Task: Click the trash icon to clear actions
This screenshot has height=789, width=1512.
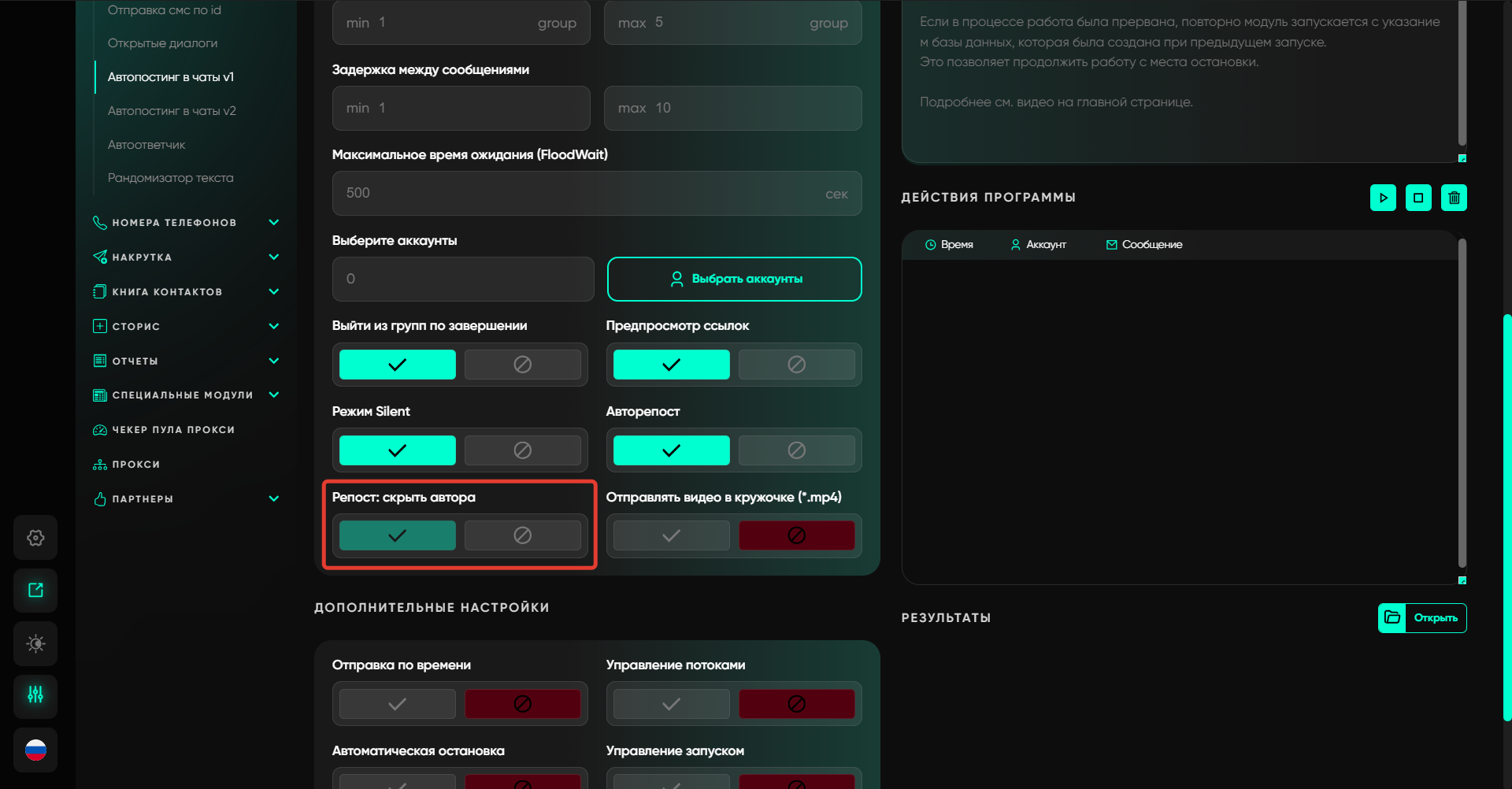Action: 1454,198
